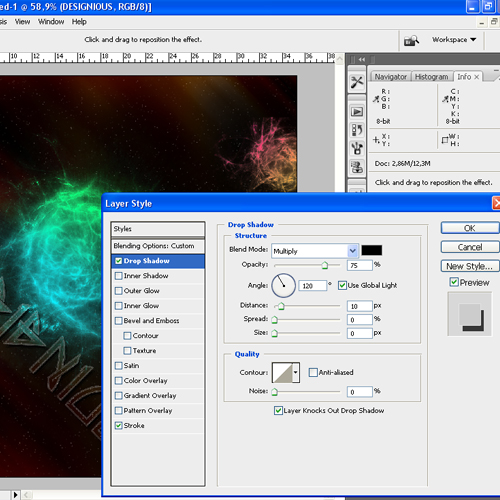Enable the Anti-aliased checkbox
500x500 pixels.
click(x=313, y=372)
